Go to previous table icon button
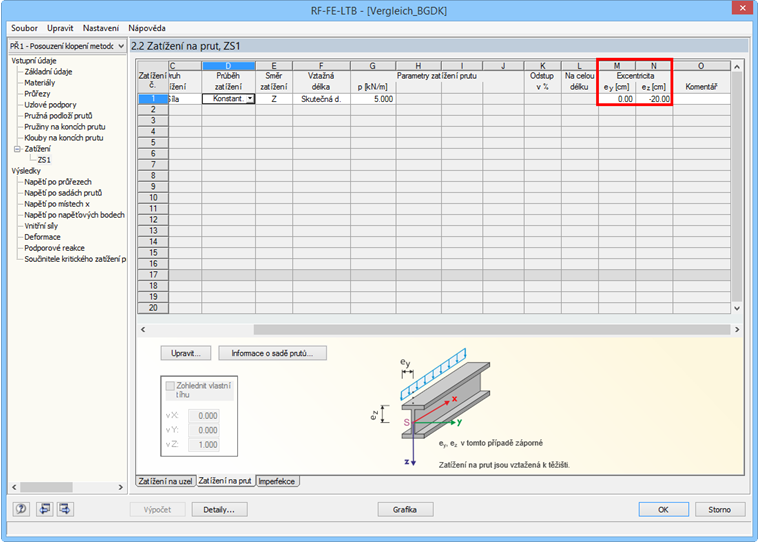 (45, 509)
